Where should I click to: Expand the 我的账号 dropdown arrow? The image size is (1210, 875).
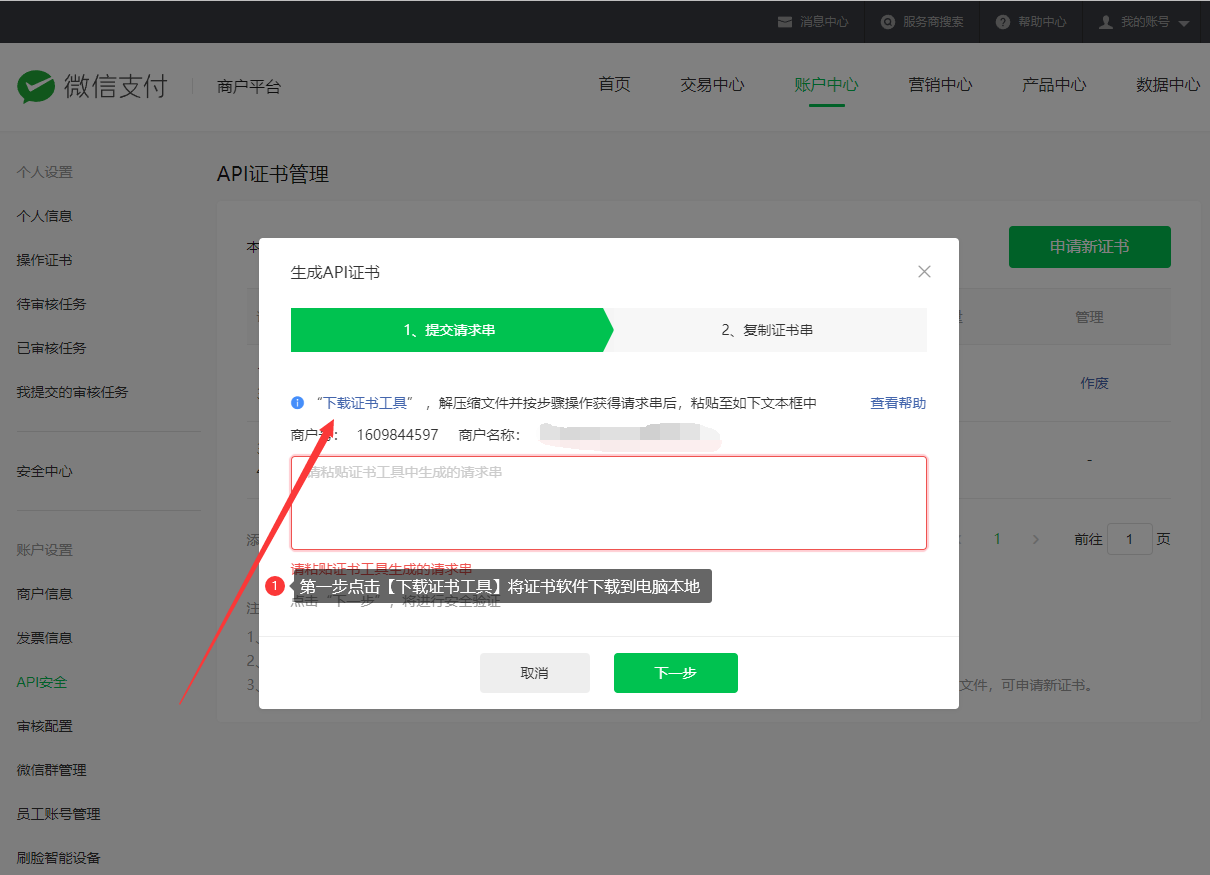(x=1184, y=23)
